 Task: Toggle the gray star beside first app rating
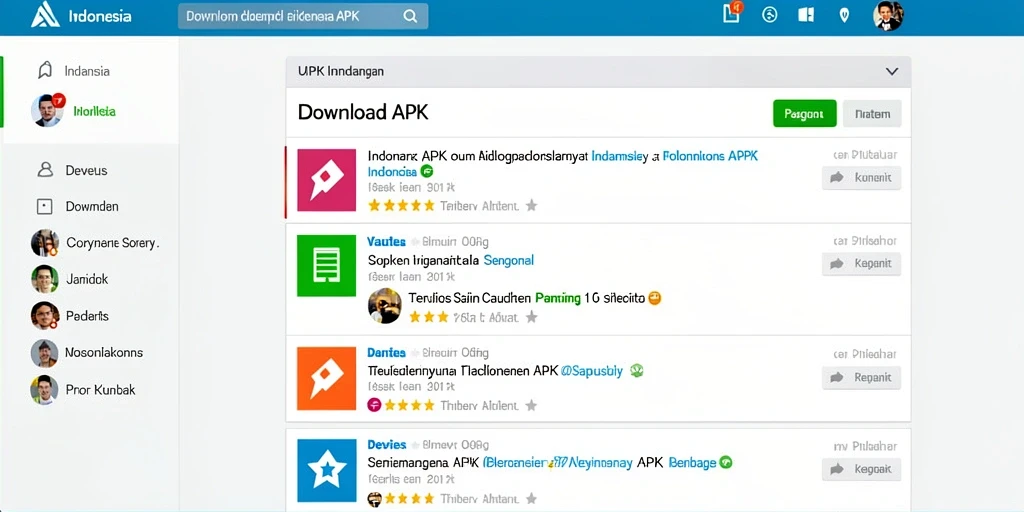pos(532,206)
